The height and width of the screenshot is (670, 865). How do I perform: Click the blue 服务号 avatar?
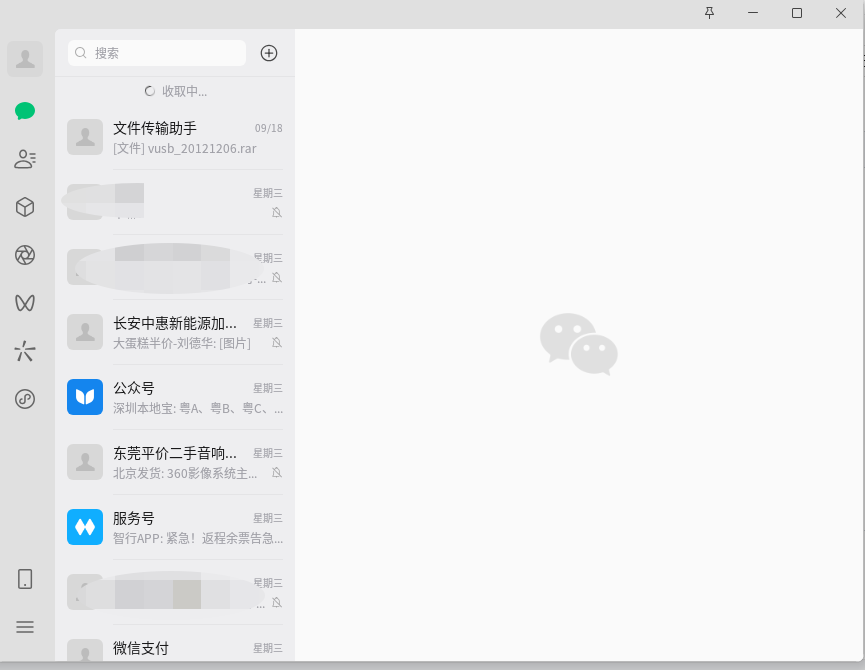85,527
